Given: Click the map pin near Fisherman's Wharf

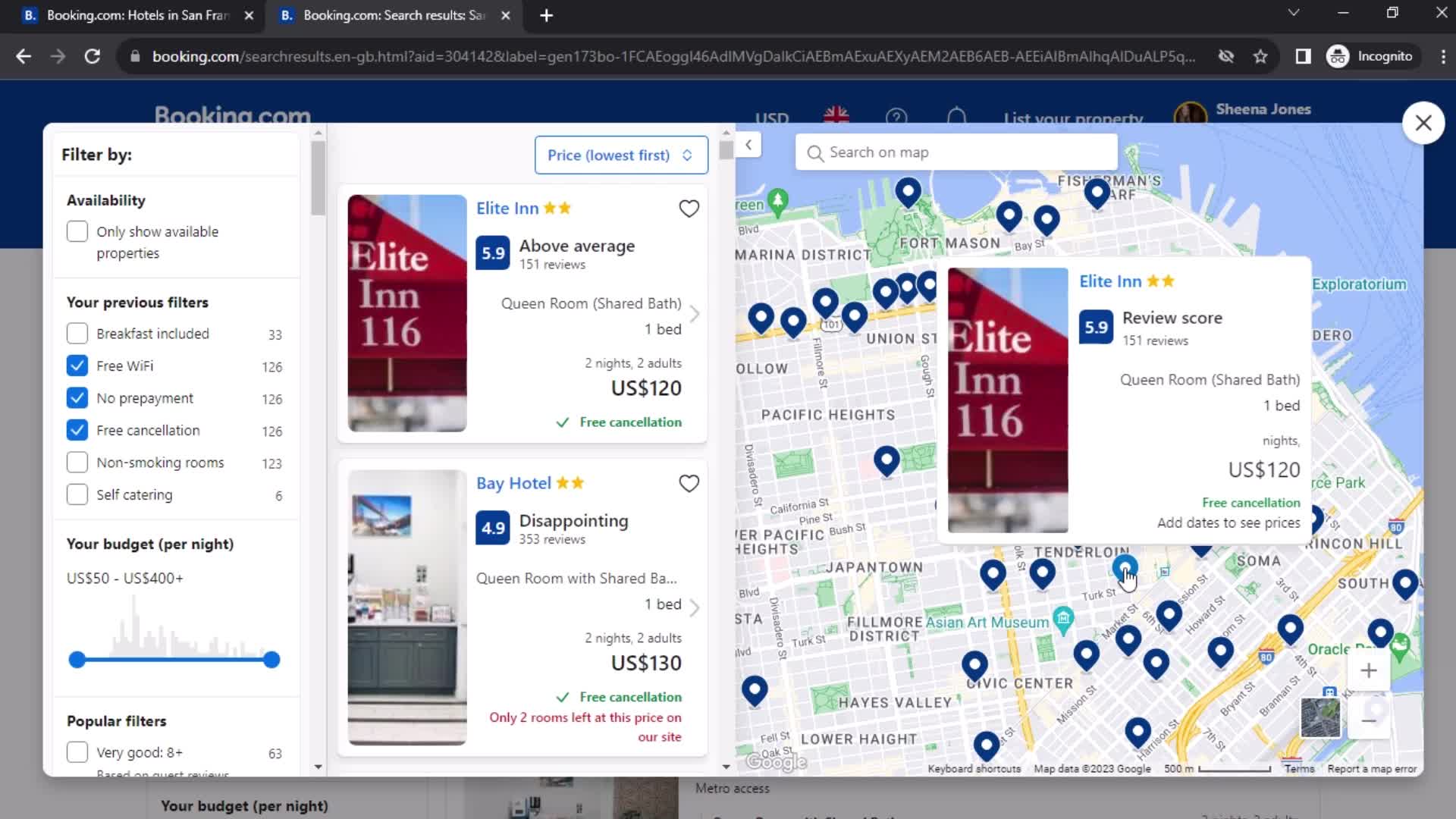Looking at the screenshot, I should coord(1097,194).
